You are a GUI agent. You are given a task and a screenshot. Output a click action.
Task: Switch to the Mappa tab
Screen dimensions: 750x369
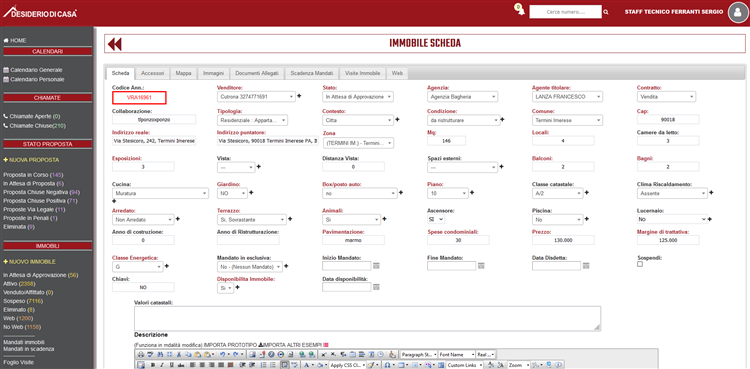point(183,73)
